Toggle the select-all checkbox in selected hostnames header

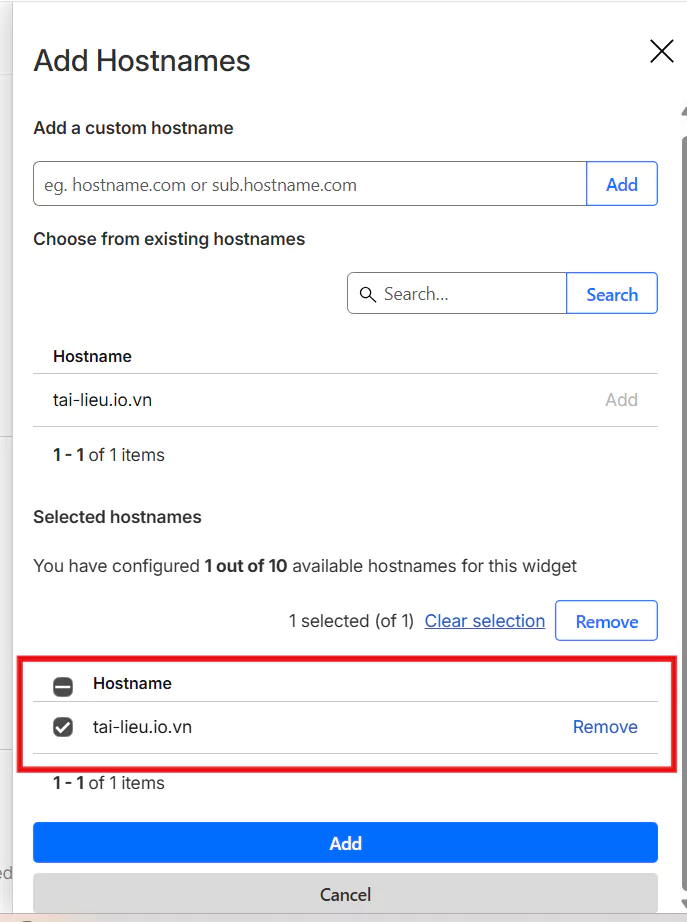pos(63,686)
